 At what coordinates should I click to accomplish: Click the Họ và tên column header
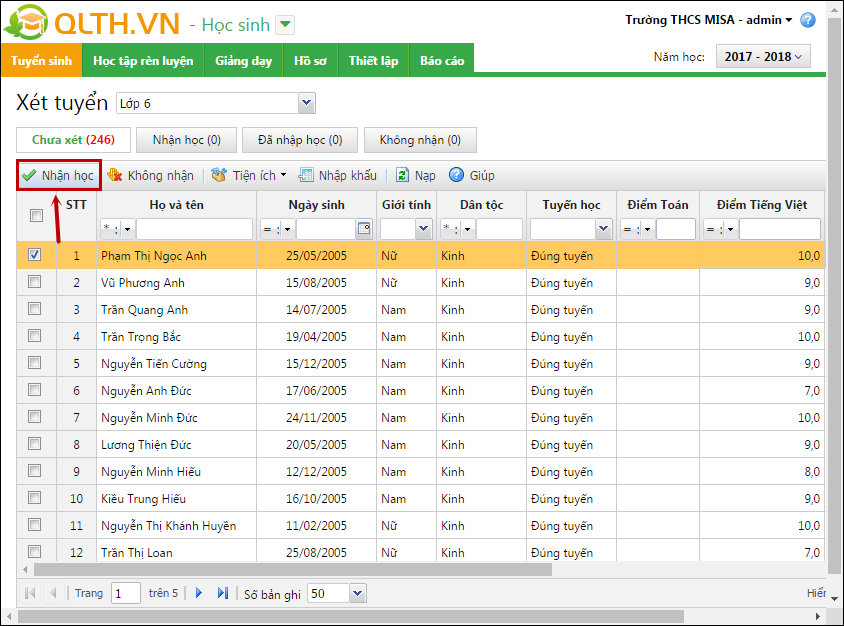click(177, 205)
